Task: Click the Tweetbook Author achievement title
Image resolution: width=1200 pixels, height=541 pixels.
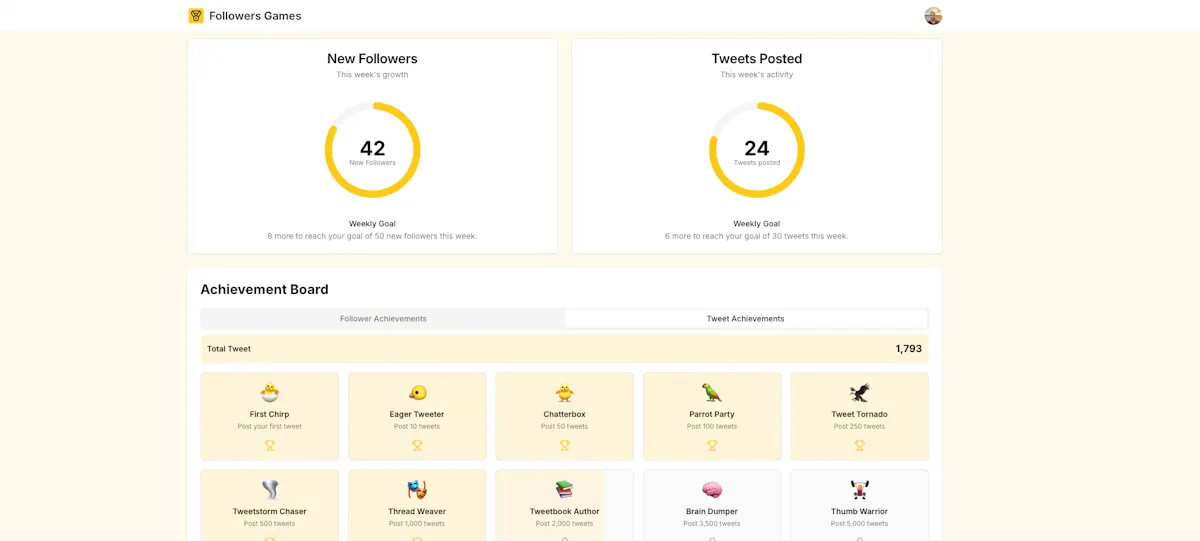Action: 565,511
